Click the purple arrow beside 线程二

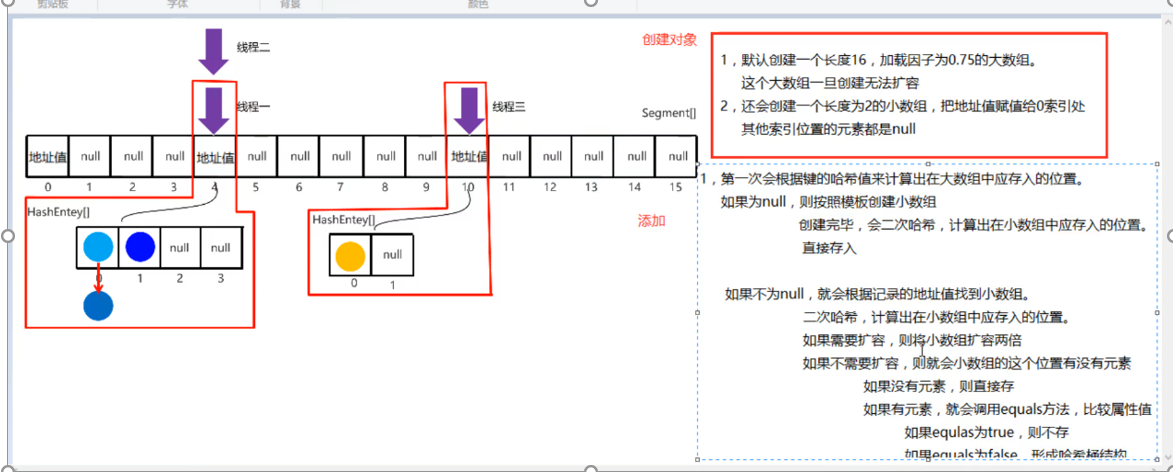click(x=214, y=52)
